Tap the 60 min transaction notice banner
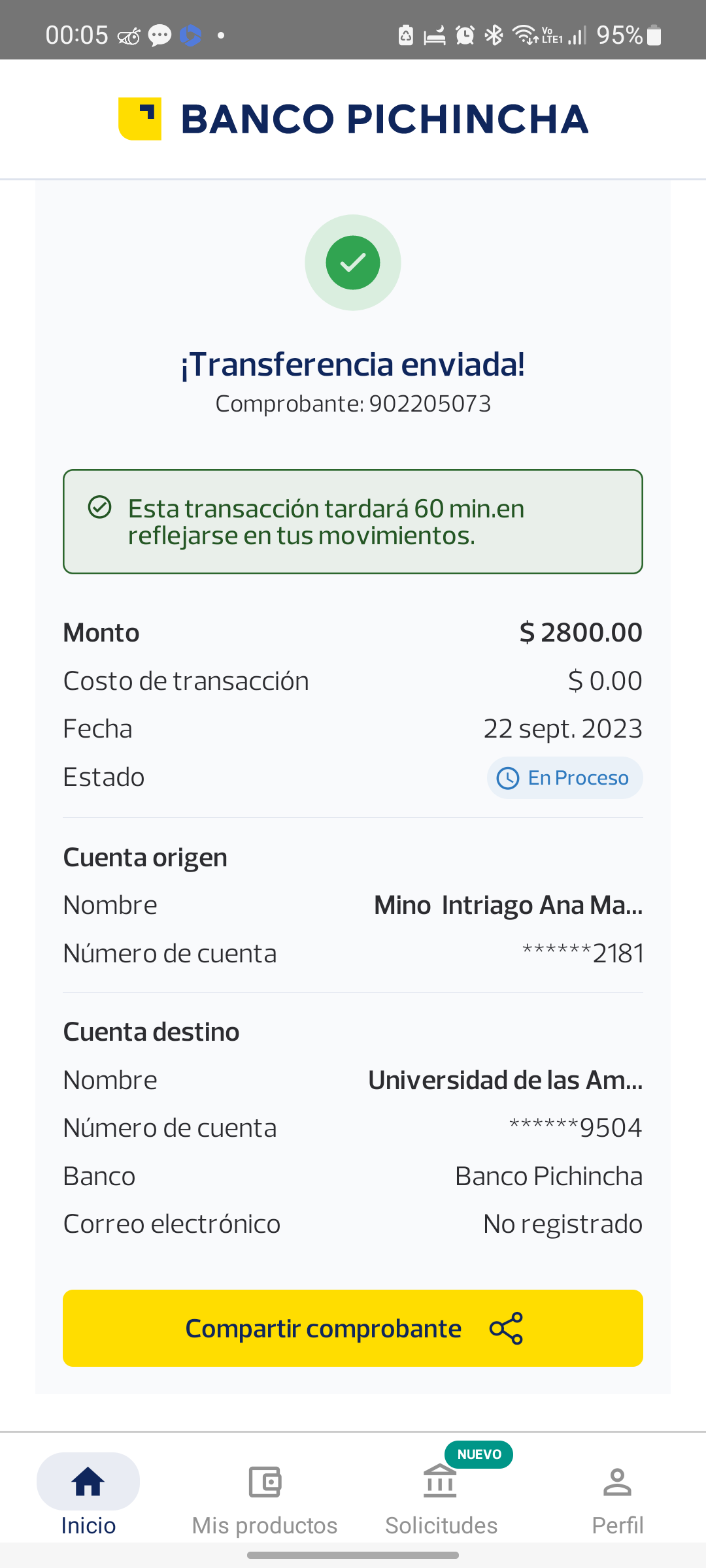The height and width of the screenshot is (1568, 706). coord(353,521)
